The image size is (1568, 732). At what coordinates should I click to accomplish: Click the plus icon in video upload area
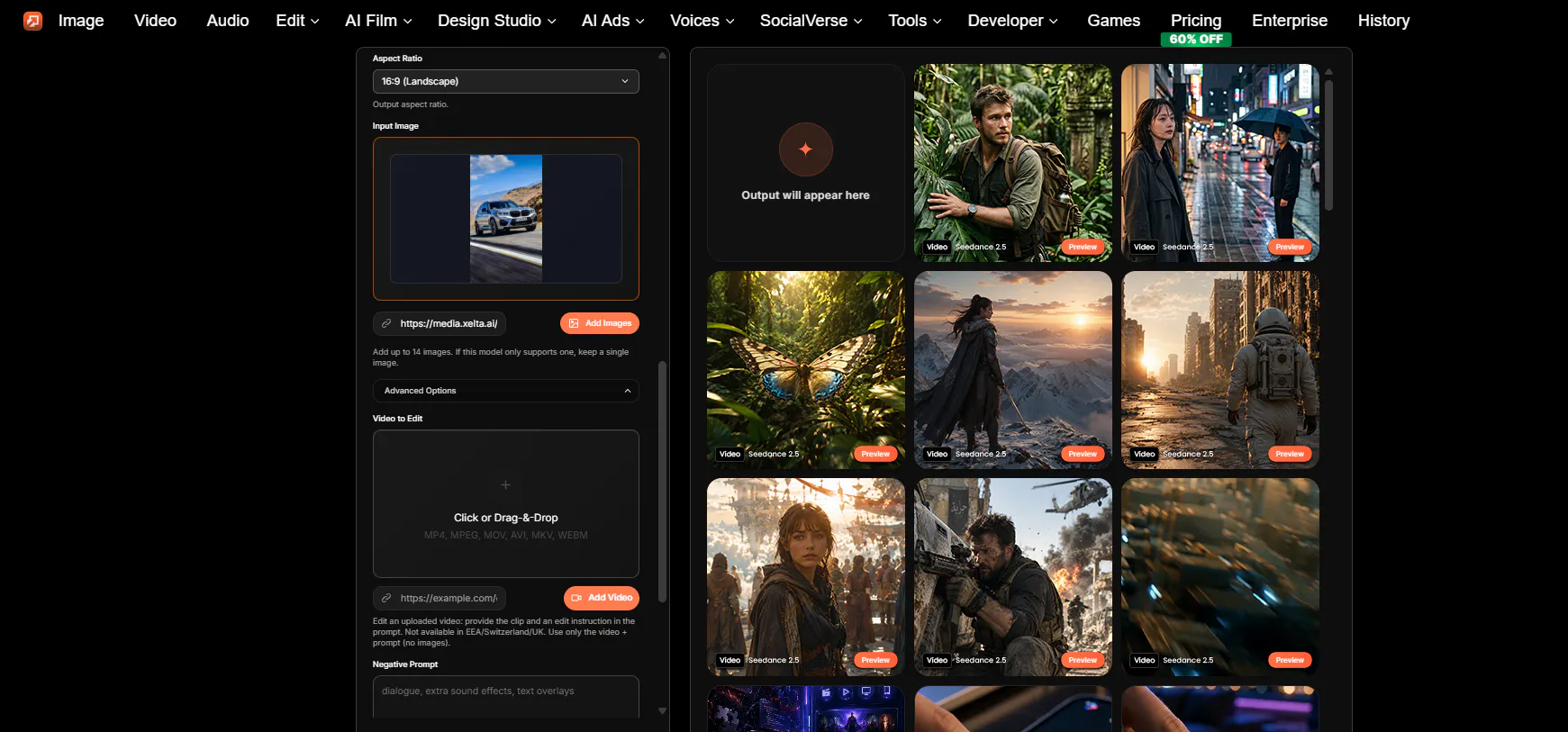pyautogui.click(x=506, y=485)
